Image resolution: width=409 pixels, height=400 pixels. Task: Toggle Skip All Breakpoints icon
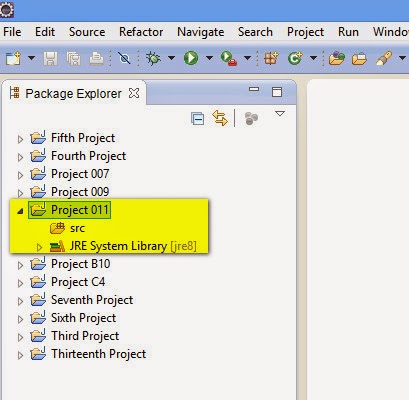pyautogui.click(x=124, y=59)
